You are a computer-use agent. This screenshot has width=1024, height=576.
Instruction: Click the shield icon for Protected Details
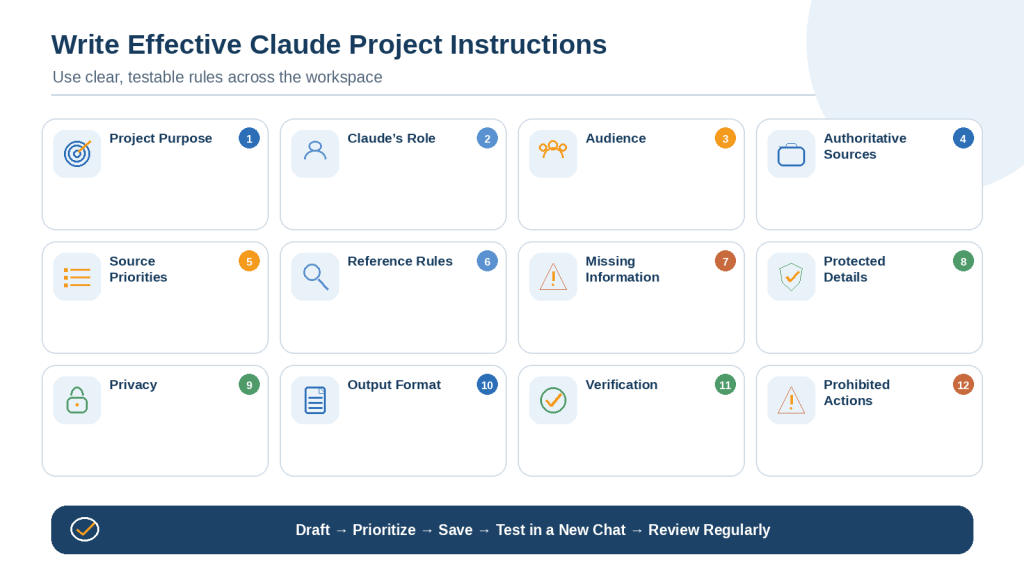791,277
